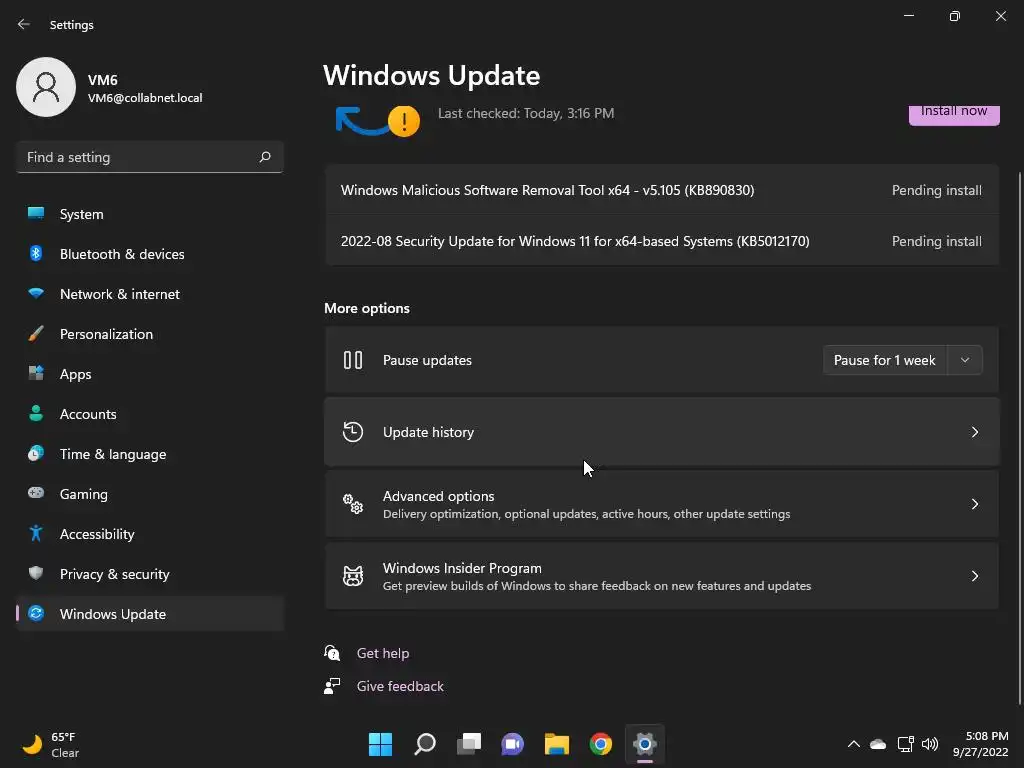Image resolution: width=1024 pixels, height=768 pixels.
Task: Click the Accounts person icon
Action: tap(36, 413)
